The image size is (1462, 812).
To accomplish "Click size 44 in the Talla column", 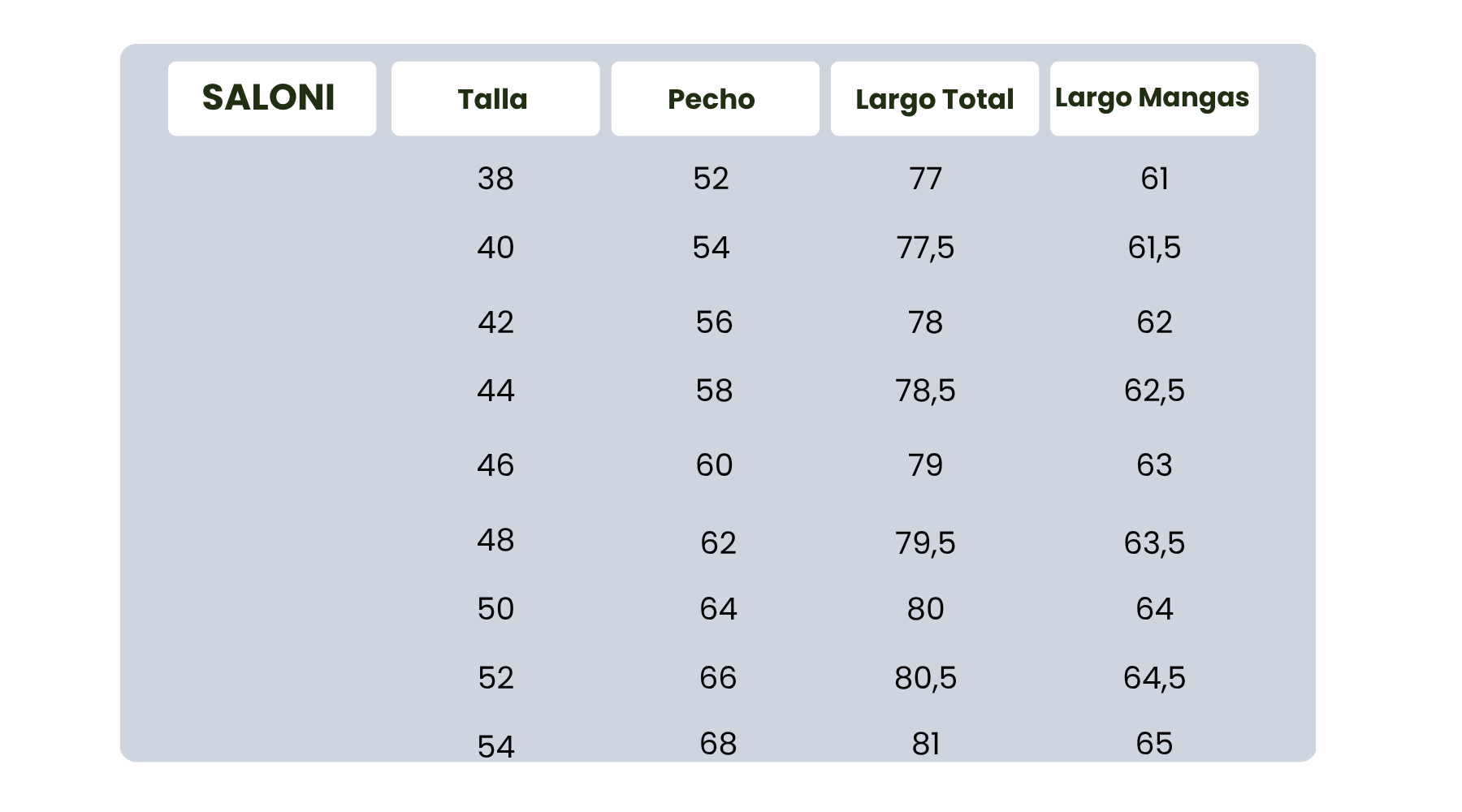I will (x=495, y=391).
